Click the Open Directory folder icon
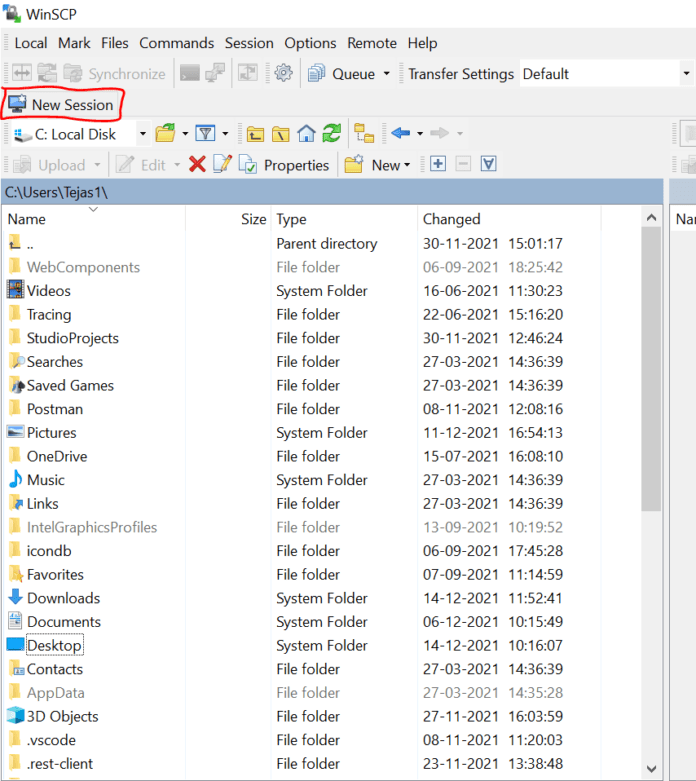 coord(166,133)
